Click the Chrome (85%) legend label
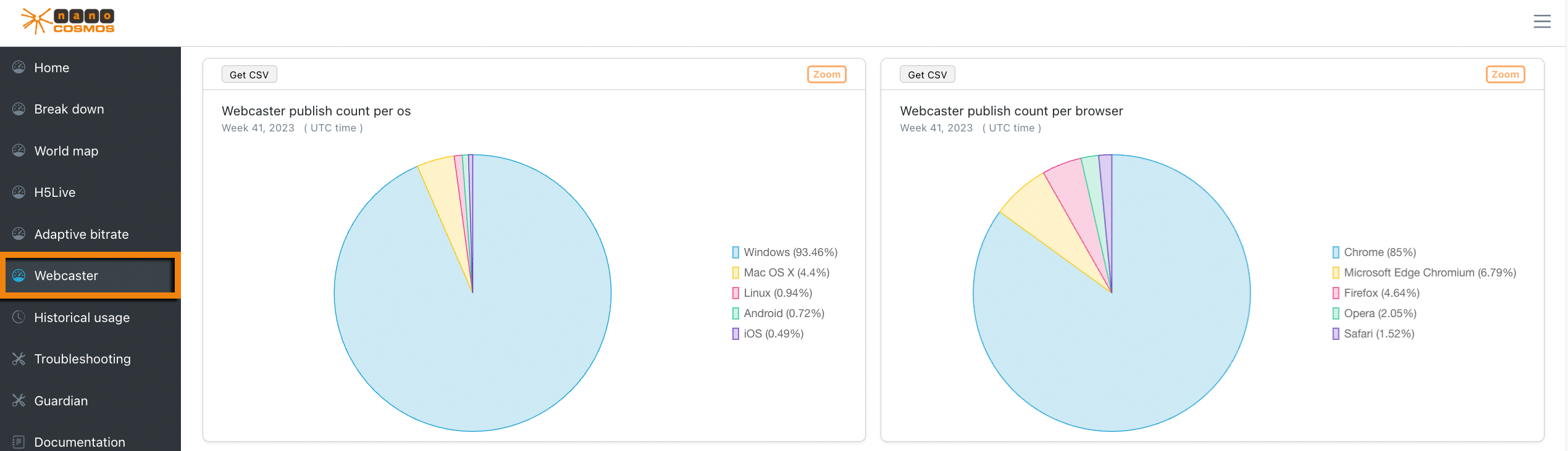The height and width of the screenshot is (451, 1568). (1380, 252)
